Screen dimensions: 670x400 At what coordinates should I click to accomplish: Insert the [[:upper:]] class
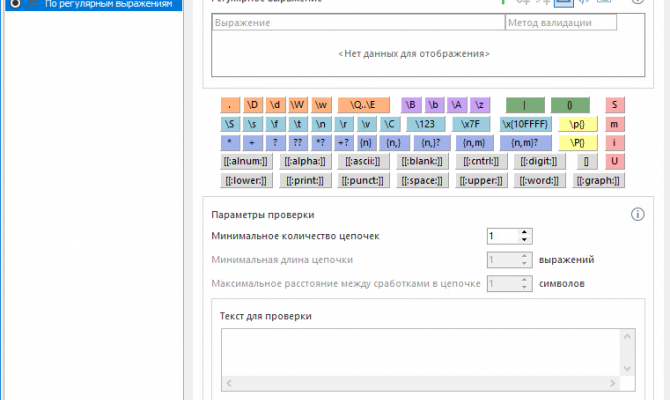click(x=481, y=180)
